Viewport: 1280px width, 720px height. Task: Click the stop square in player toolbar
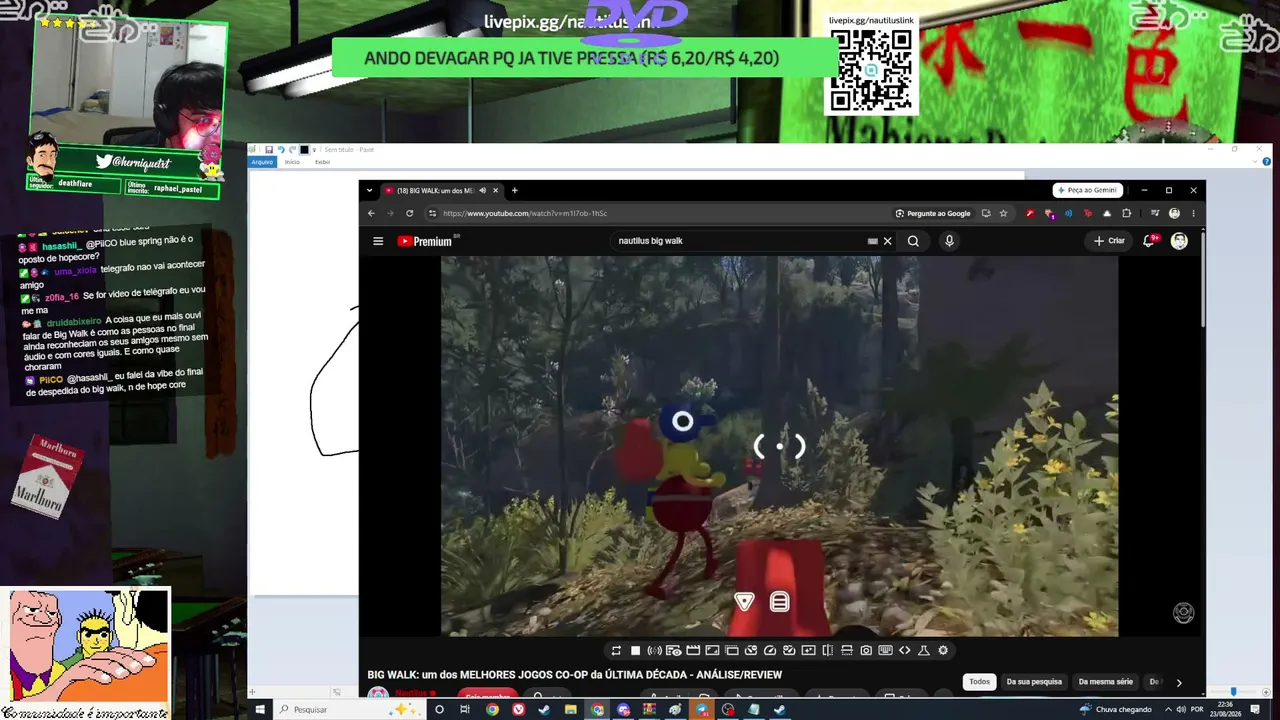coord(635,650)
